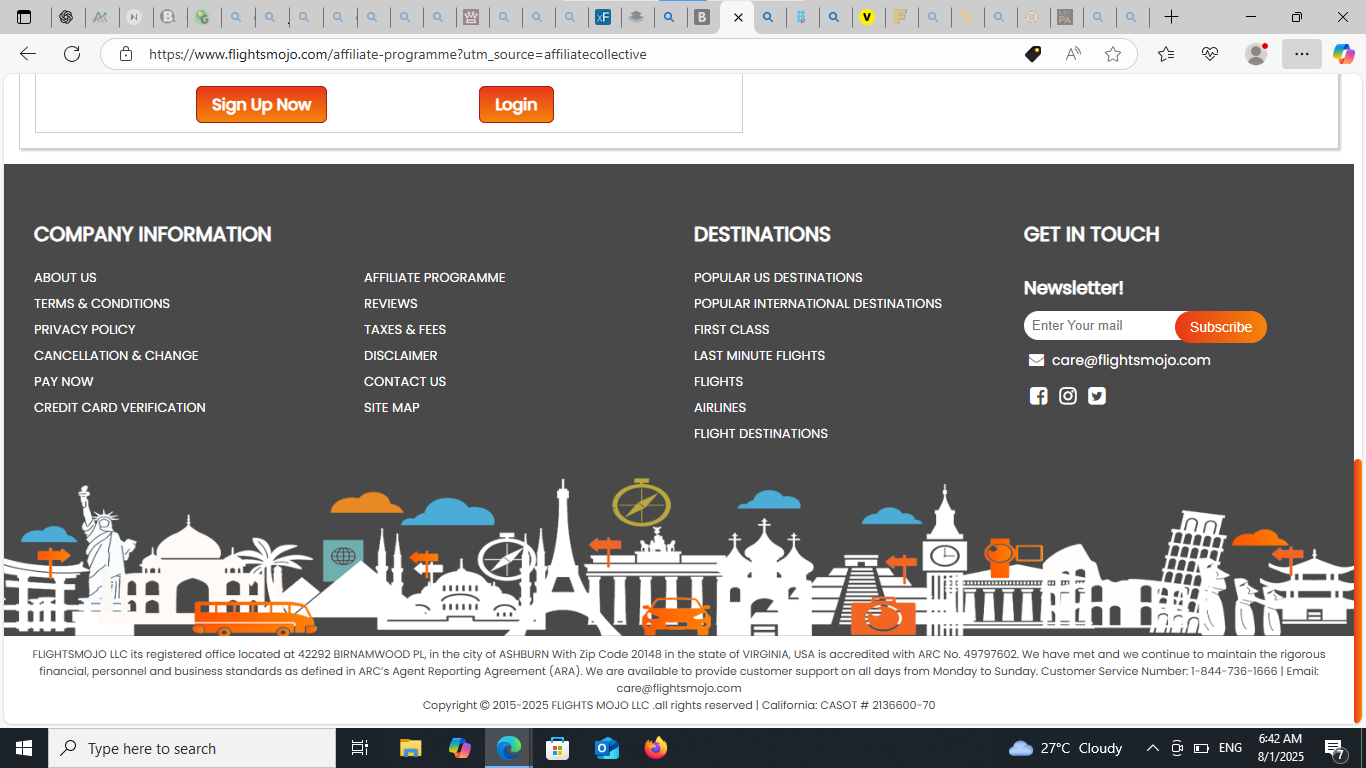Open Task View on taskbar

360,748
